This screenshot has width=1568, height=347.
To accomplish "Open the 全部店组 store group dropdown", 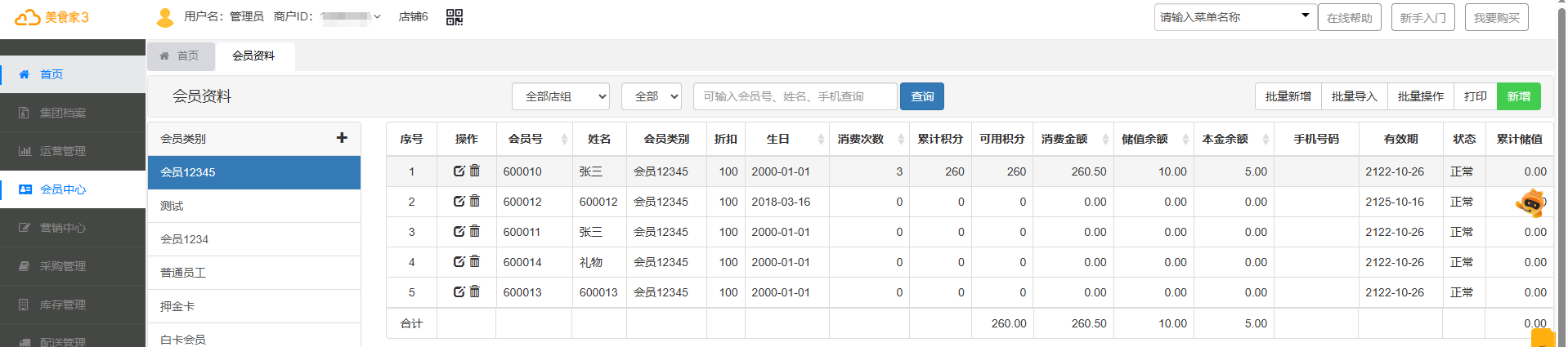I will pyautogui.click(x=561, y=96).
